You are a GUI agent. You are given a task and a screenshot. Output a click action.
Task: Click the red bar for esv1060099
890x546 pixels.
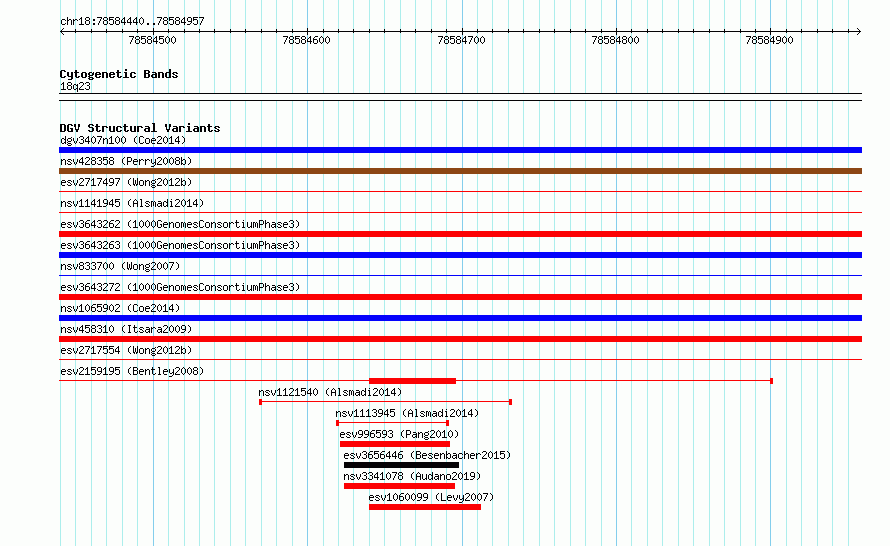click(x=425, y=507)
